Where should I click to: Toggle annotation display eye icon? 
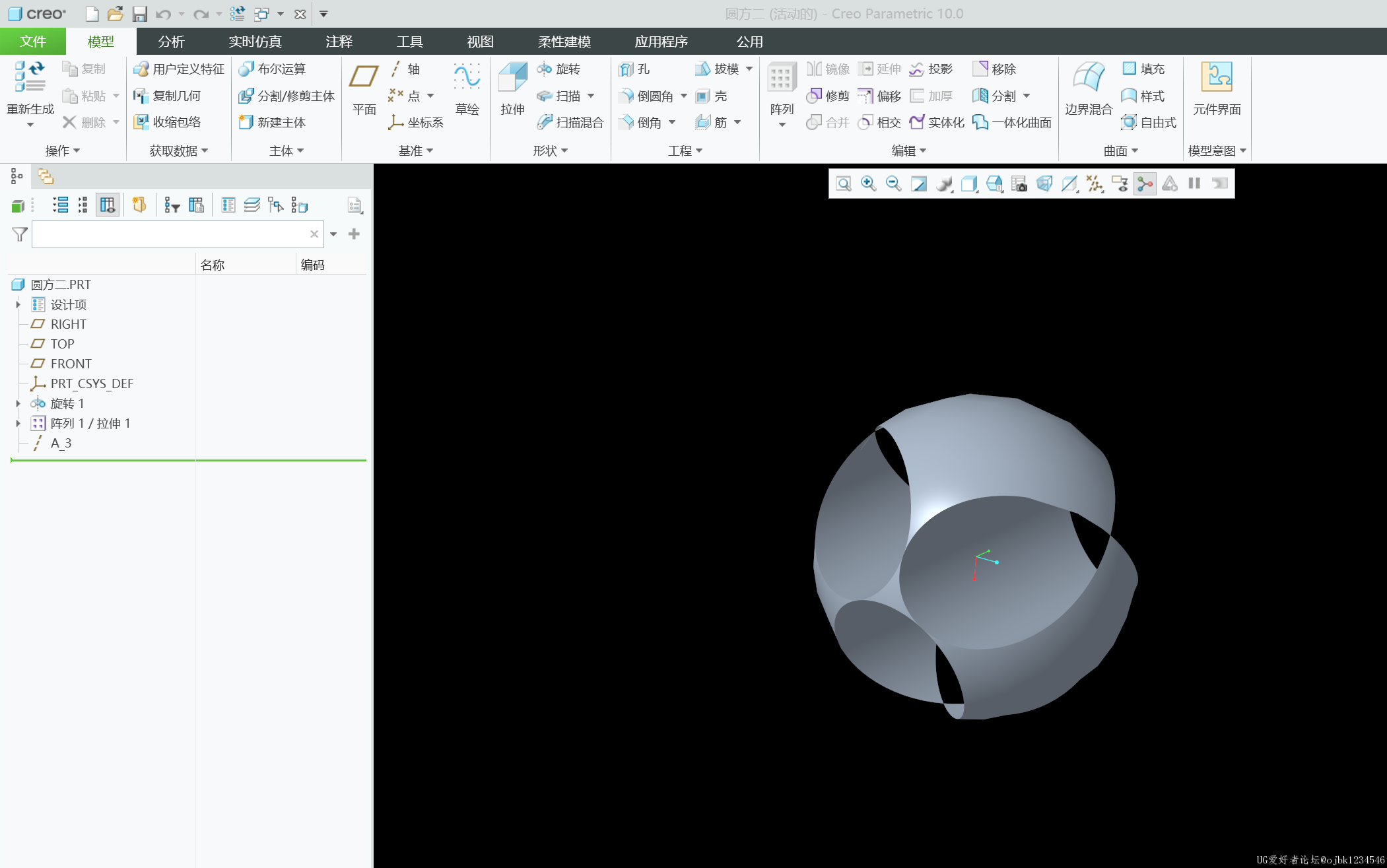tap(1120, 184)
